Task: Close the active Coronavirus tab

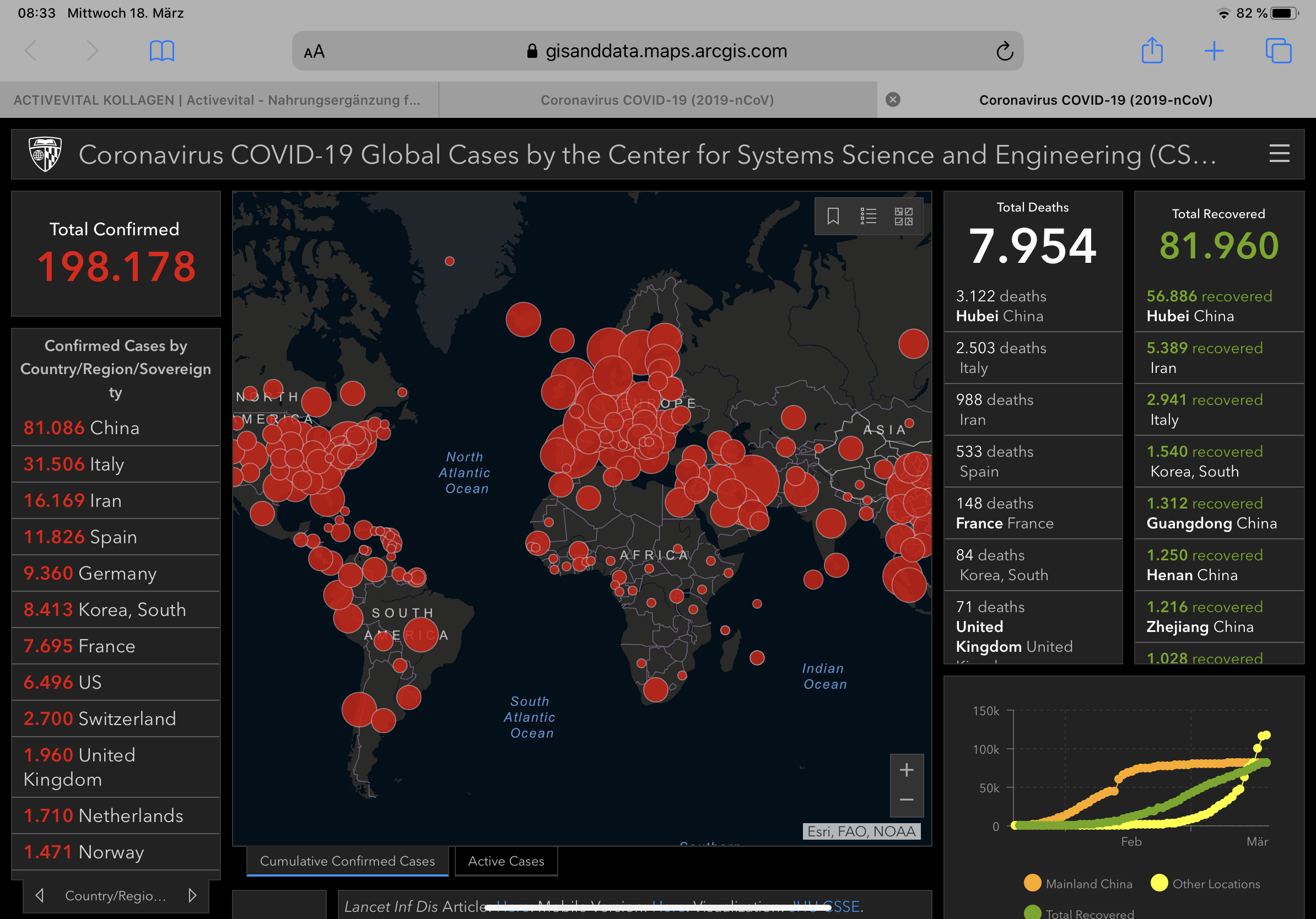Action: click(892, 100)
